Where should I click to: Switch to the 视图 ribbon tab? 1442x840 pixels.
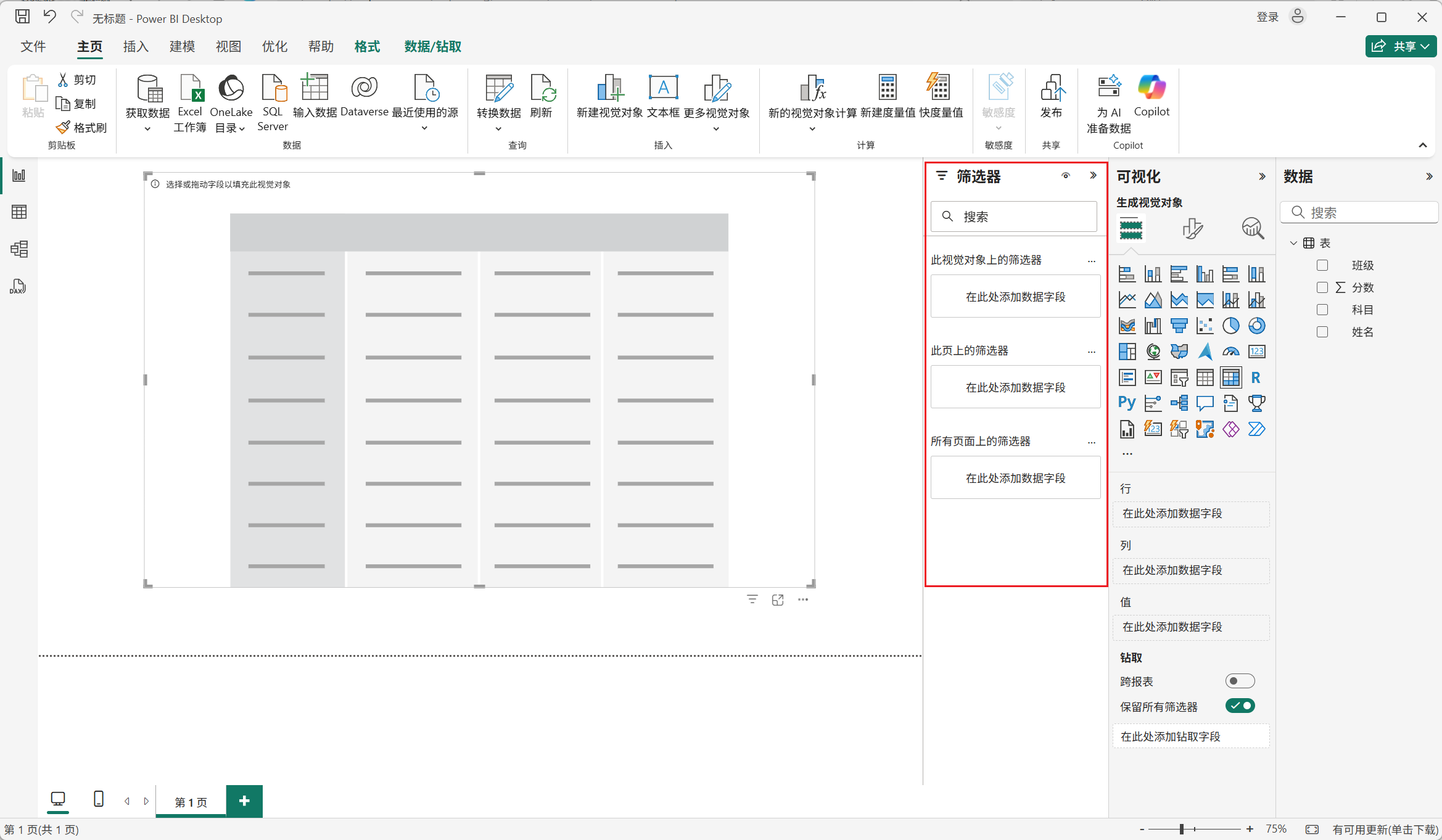[x=228, y=47]
